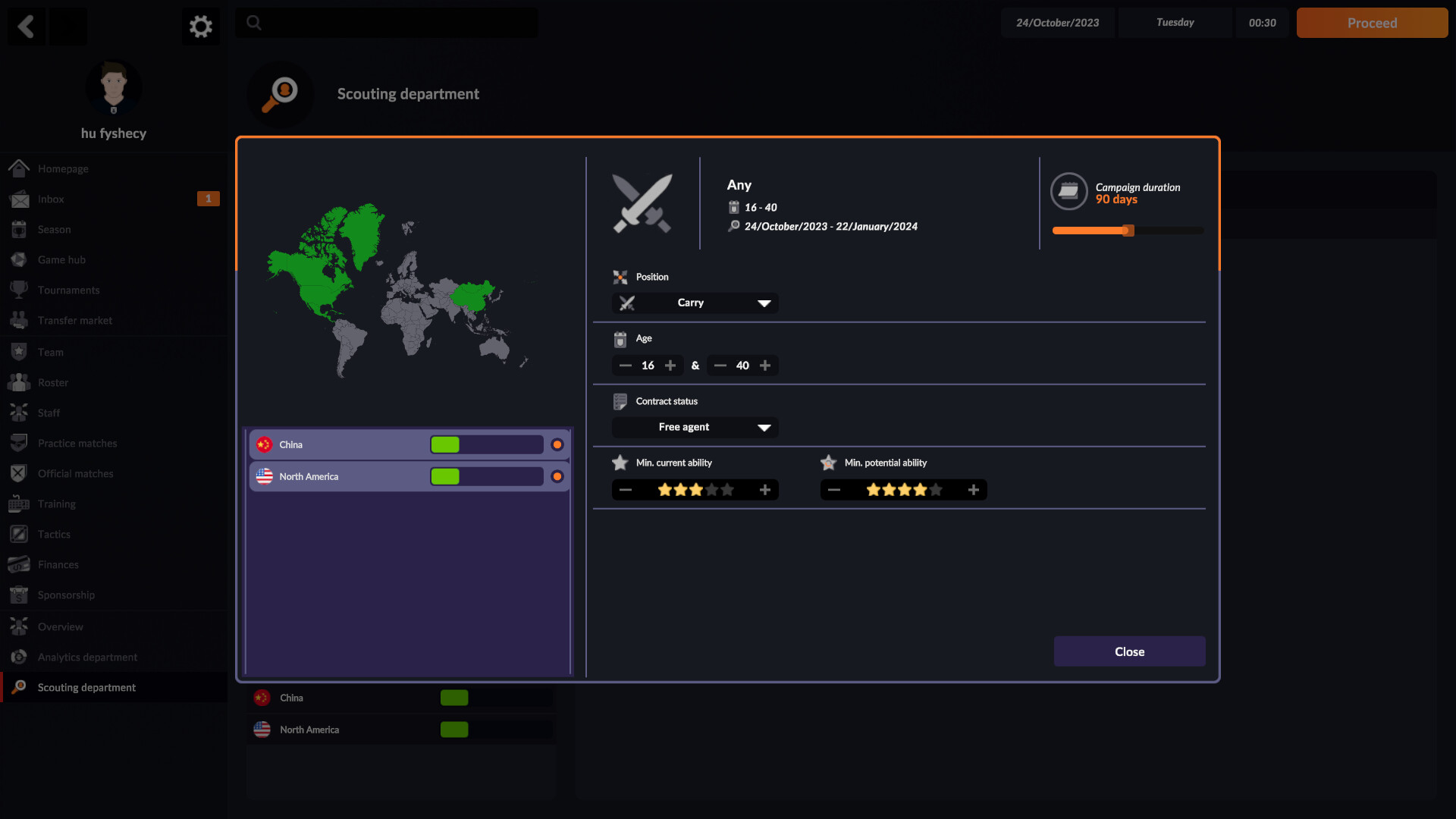Screen dimensions: 1456x819
Task: Click the Finances icon in the sidebar
Action: coord(18,564)
